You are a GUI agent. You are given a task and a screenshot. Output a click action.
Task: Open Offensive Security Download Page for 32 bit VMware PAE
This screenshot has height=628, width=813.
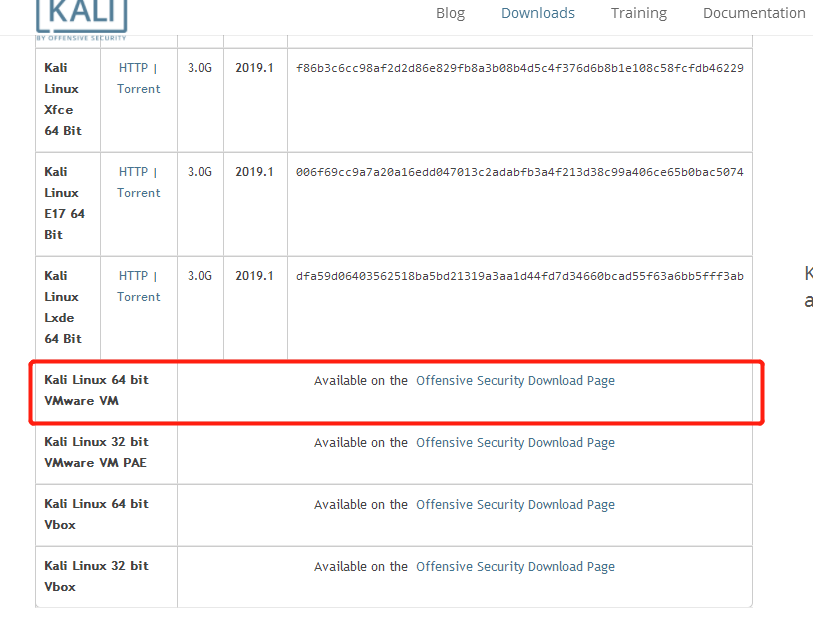[515, 443]
